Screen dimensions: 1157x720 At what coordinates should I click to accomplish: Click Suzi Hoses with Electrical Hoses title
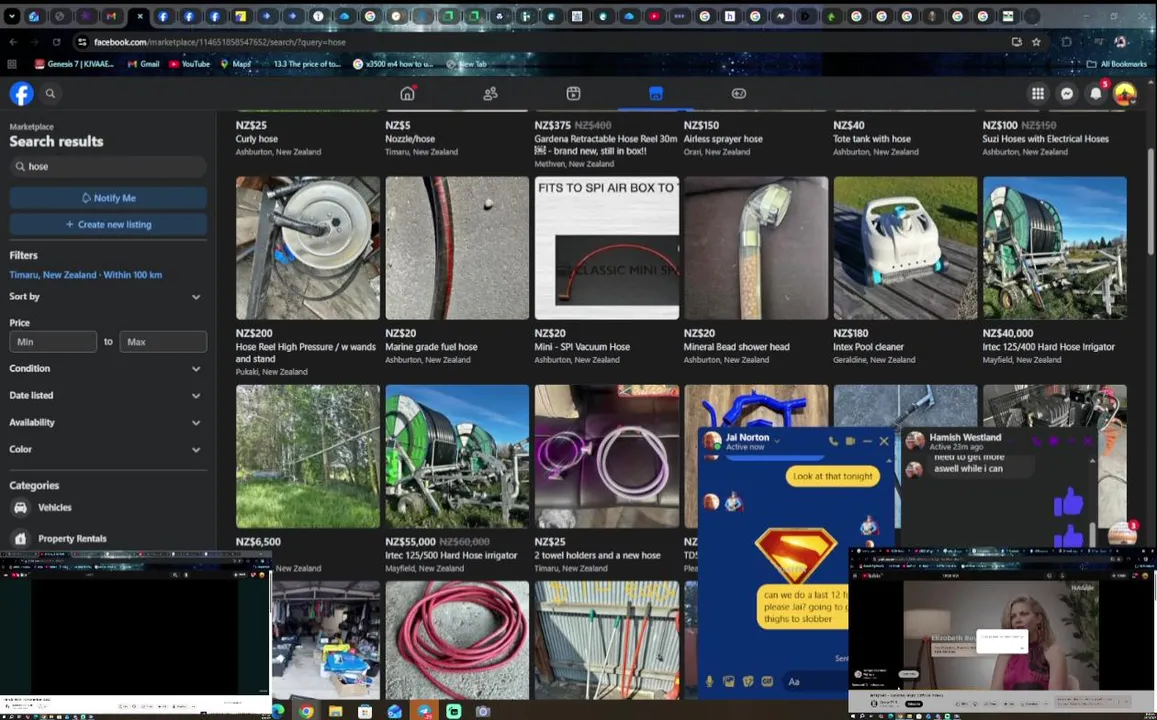(x=1046, y=139)
